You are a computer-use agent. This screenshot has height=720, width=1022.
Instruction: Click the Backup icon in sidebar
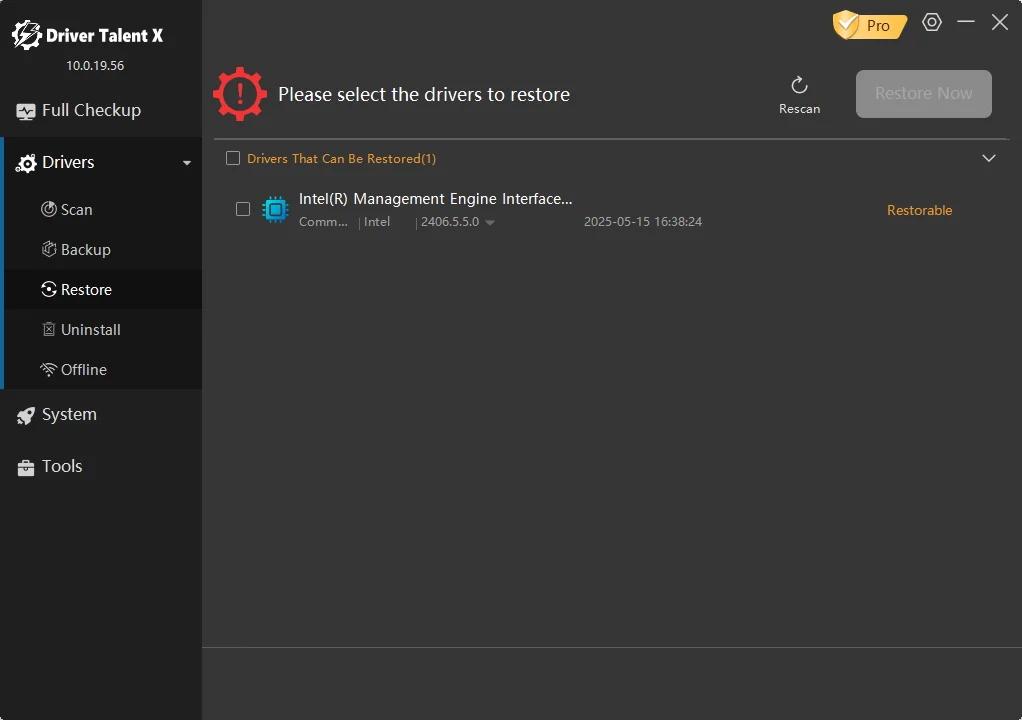49,249
